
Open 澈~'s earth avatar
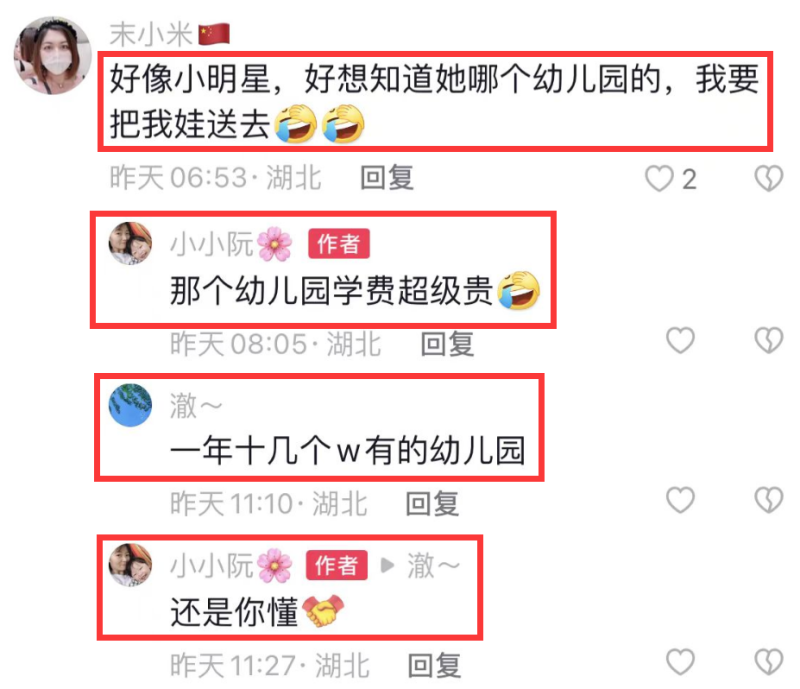(x=131, y=405)
